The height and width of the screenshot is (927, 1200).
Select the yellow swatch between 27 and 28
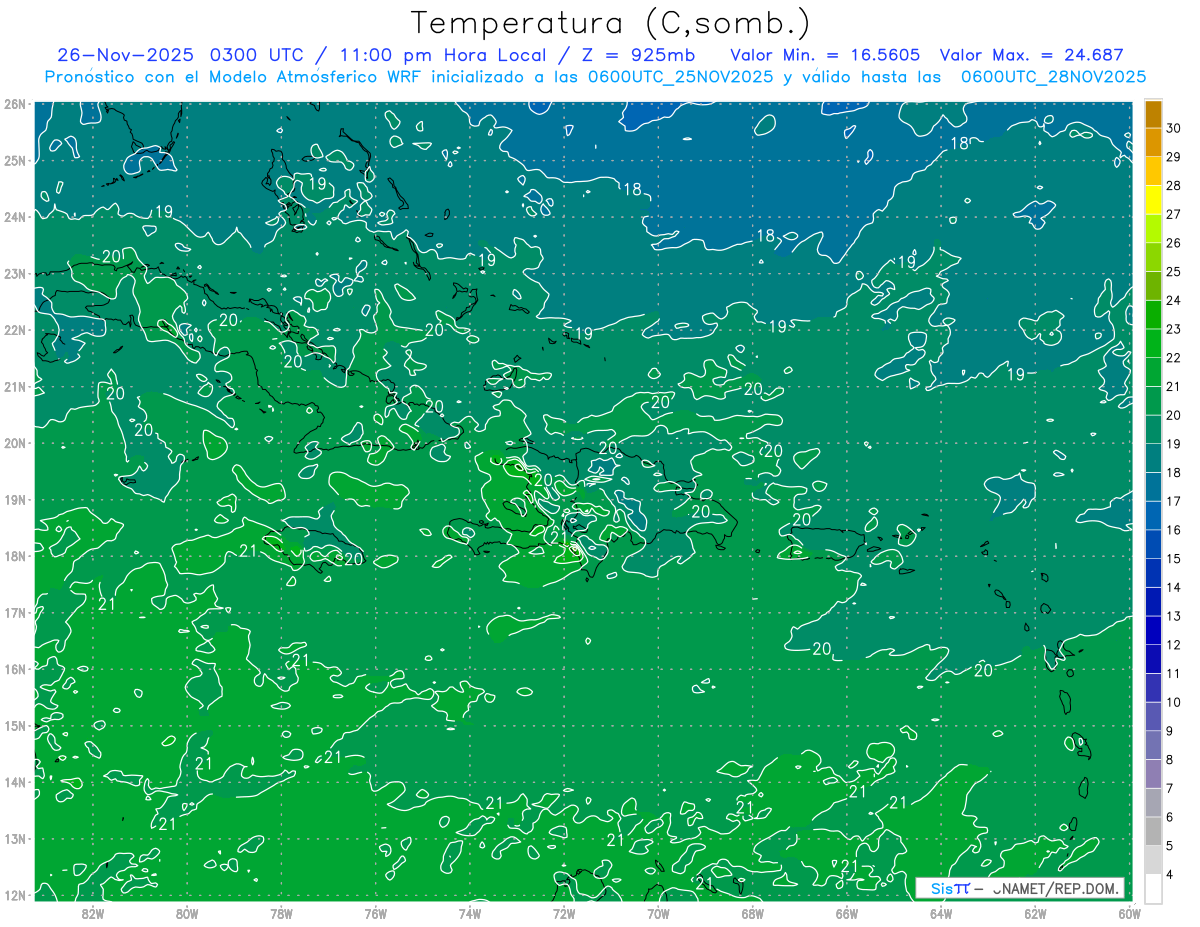tap(1153, 200)
